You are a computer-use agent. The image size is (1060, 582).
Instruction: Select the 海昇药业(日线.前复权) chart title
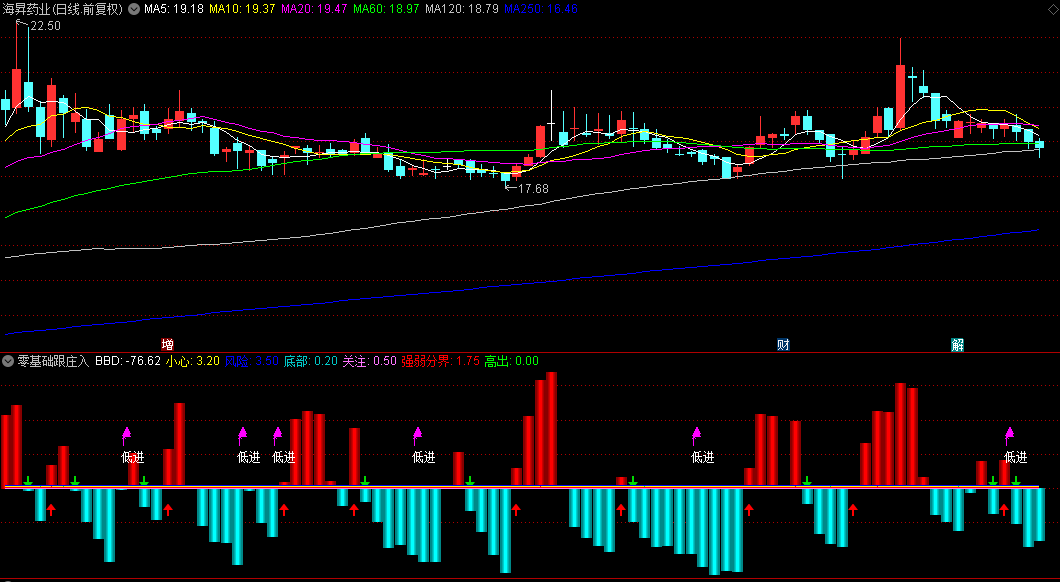coord(63,9)
